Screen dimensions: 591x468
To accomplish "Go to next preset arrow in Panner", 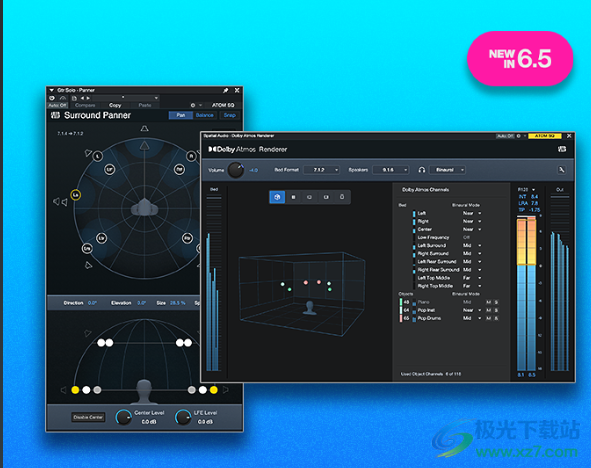I will tap(88, 98).
